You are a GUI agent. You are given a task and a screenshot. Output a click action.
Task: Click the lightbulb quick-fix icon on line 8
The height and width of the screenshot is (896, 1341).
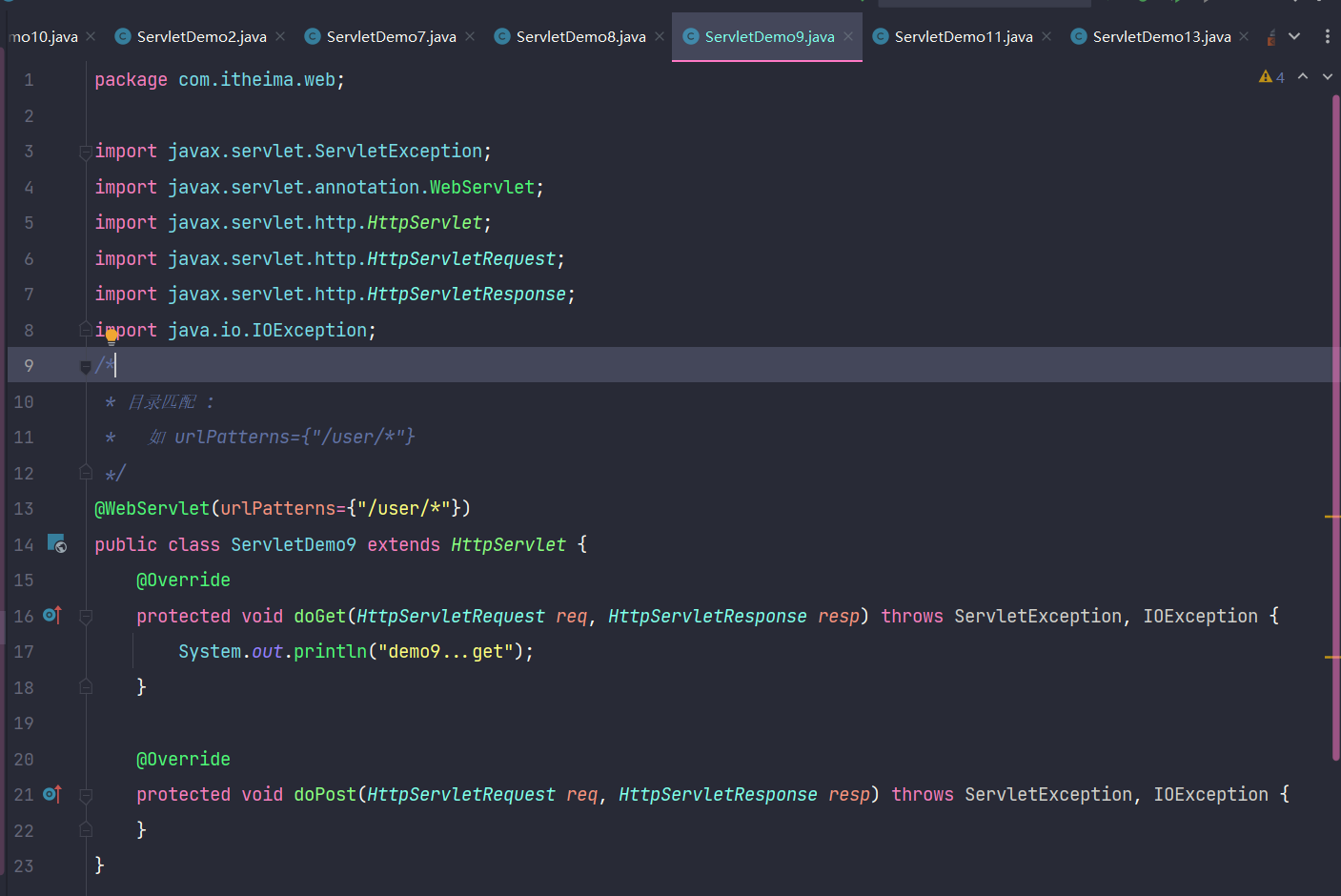click(x=112, y=336)
